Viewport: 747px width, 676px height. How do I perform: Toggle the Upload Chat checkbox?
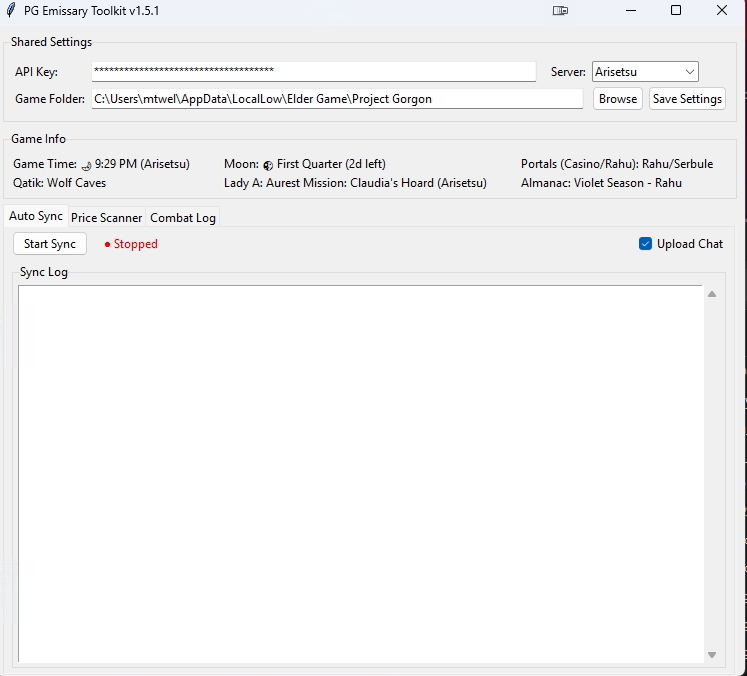point(645,244)
